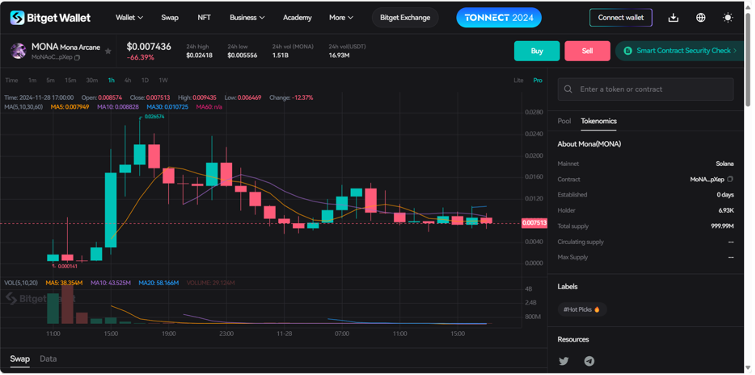Switch to the Pool tab
Viewport: 755px width, 375px height.
click(564, 121)
